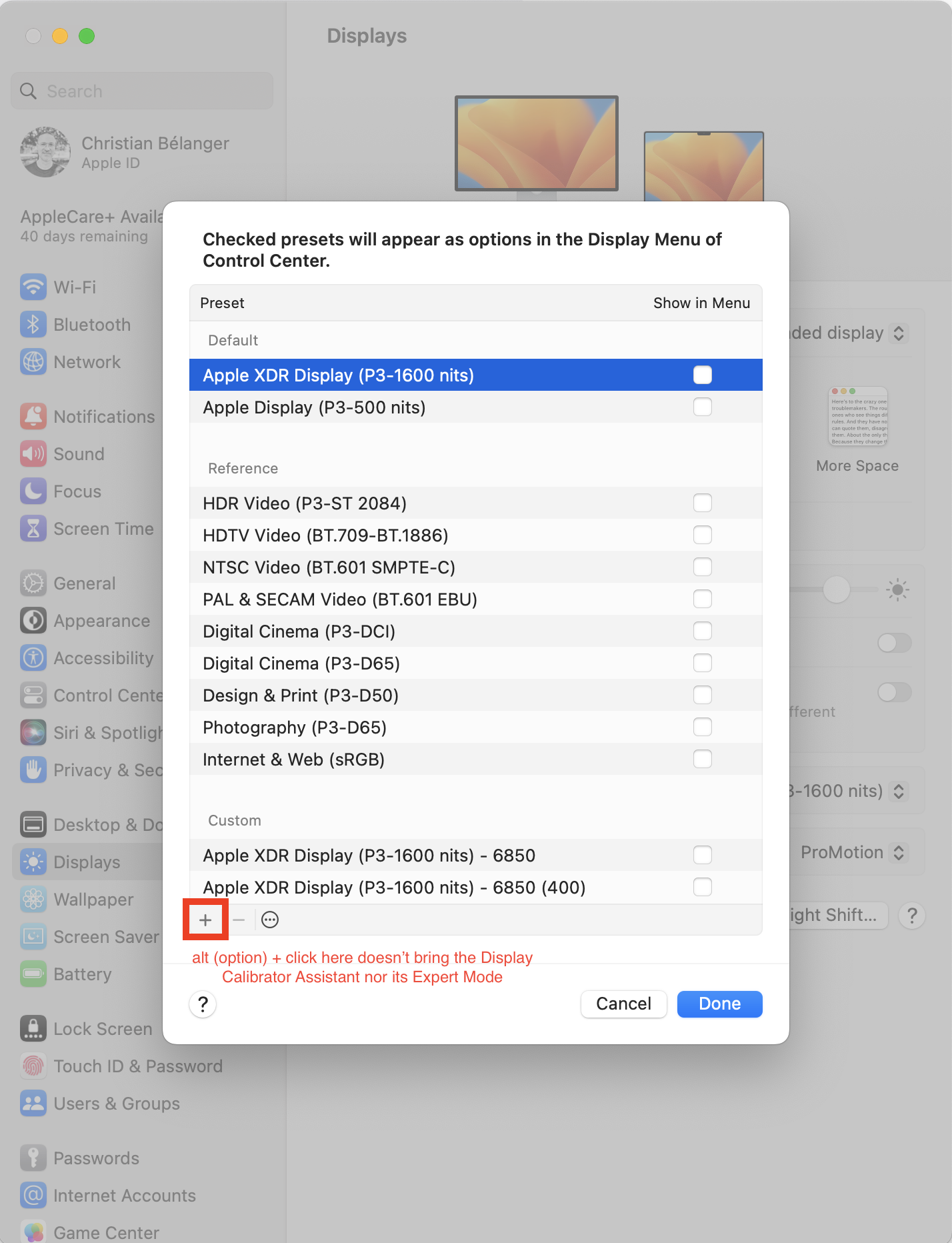Check Internet & Web (sRGB) preset
This screenshot has width=952, height=1243.
coord(703,759)
